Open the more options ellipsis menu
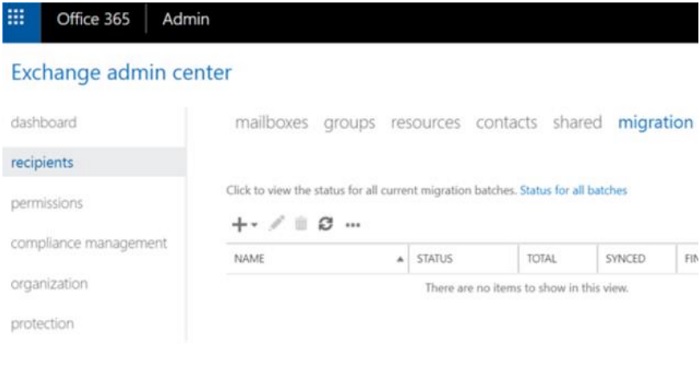The width and height of the screenshot is (700, 380). (x=353, y=225)
